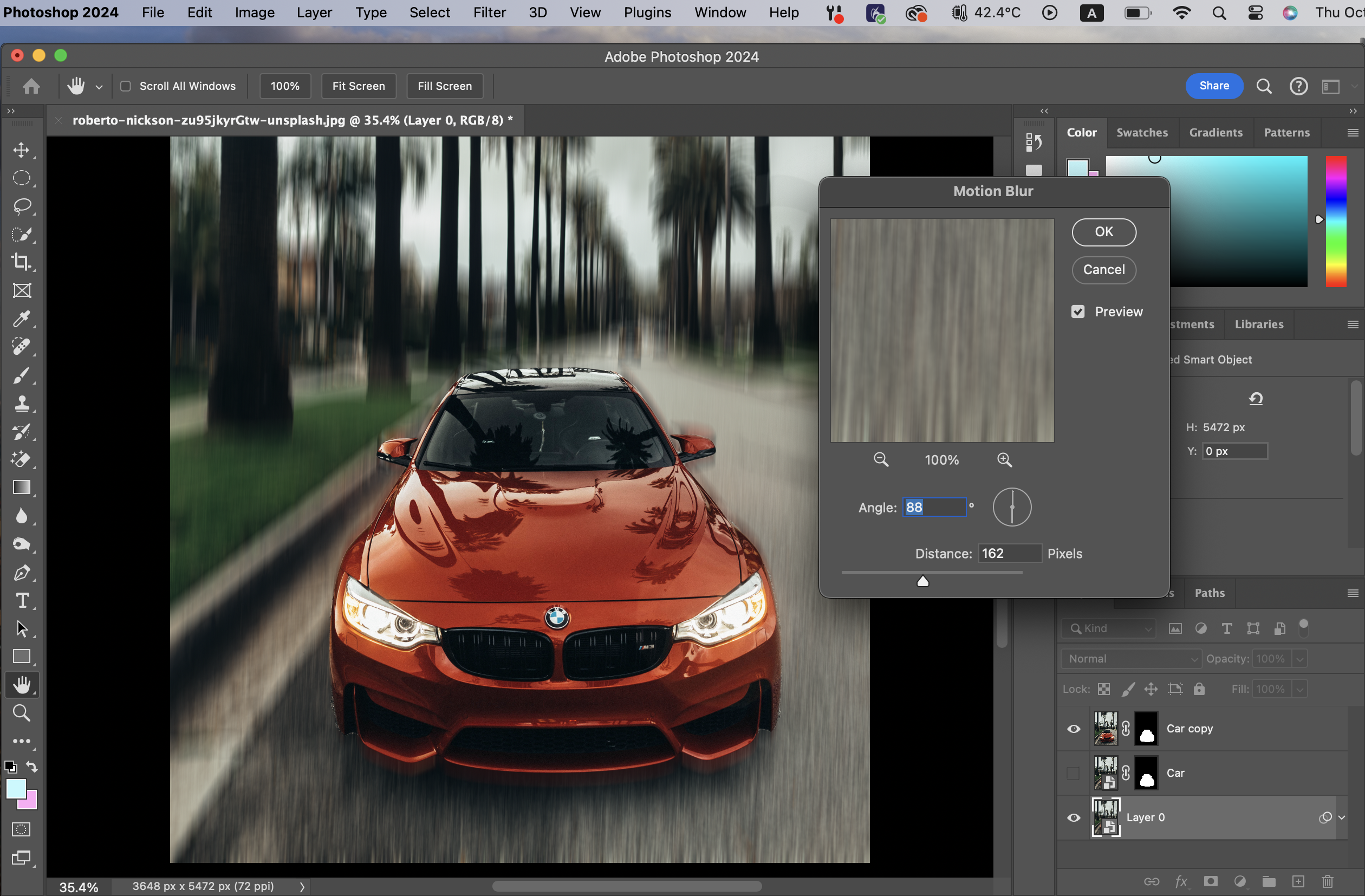Image resolution: width=1365 pixels, height=896 pixels.
Task: Select the Zoom tool in toolbar
Action: 22,713
